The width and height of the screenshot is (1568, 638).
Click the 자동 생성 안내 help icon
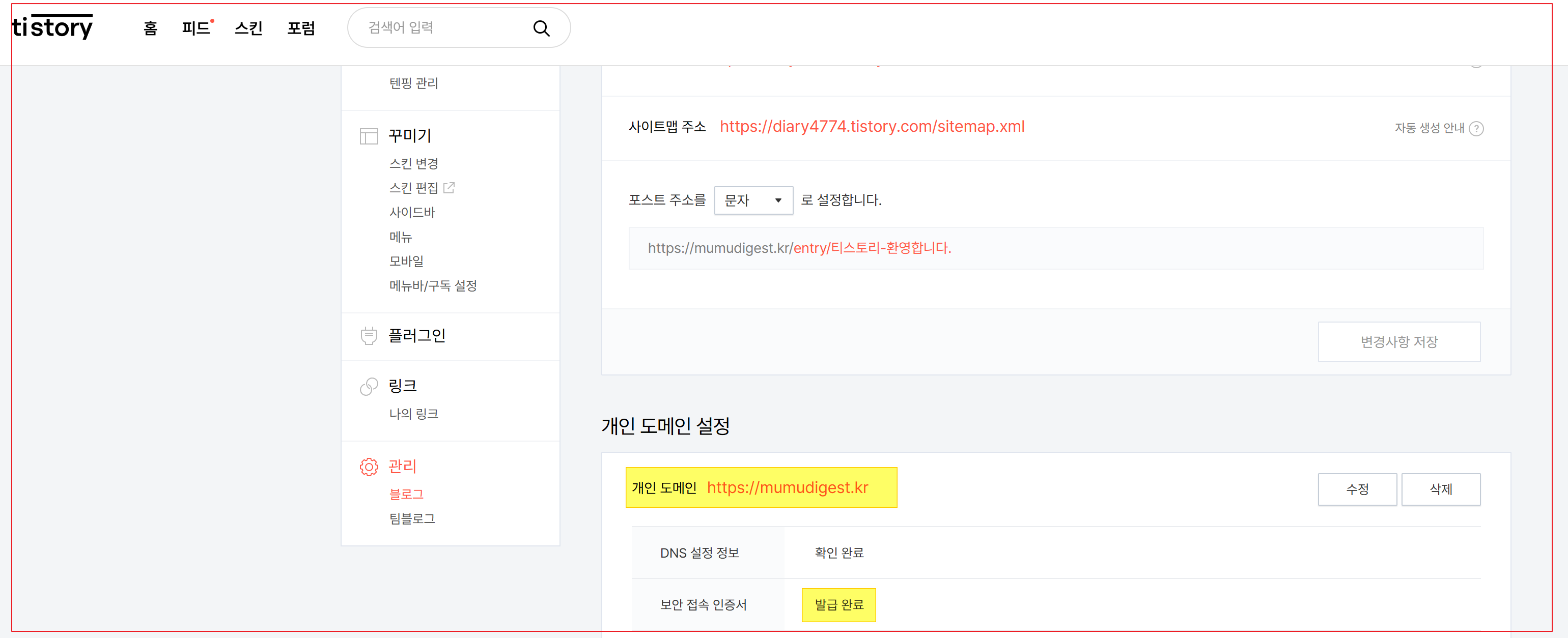point(1476,128)
